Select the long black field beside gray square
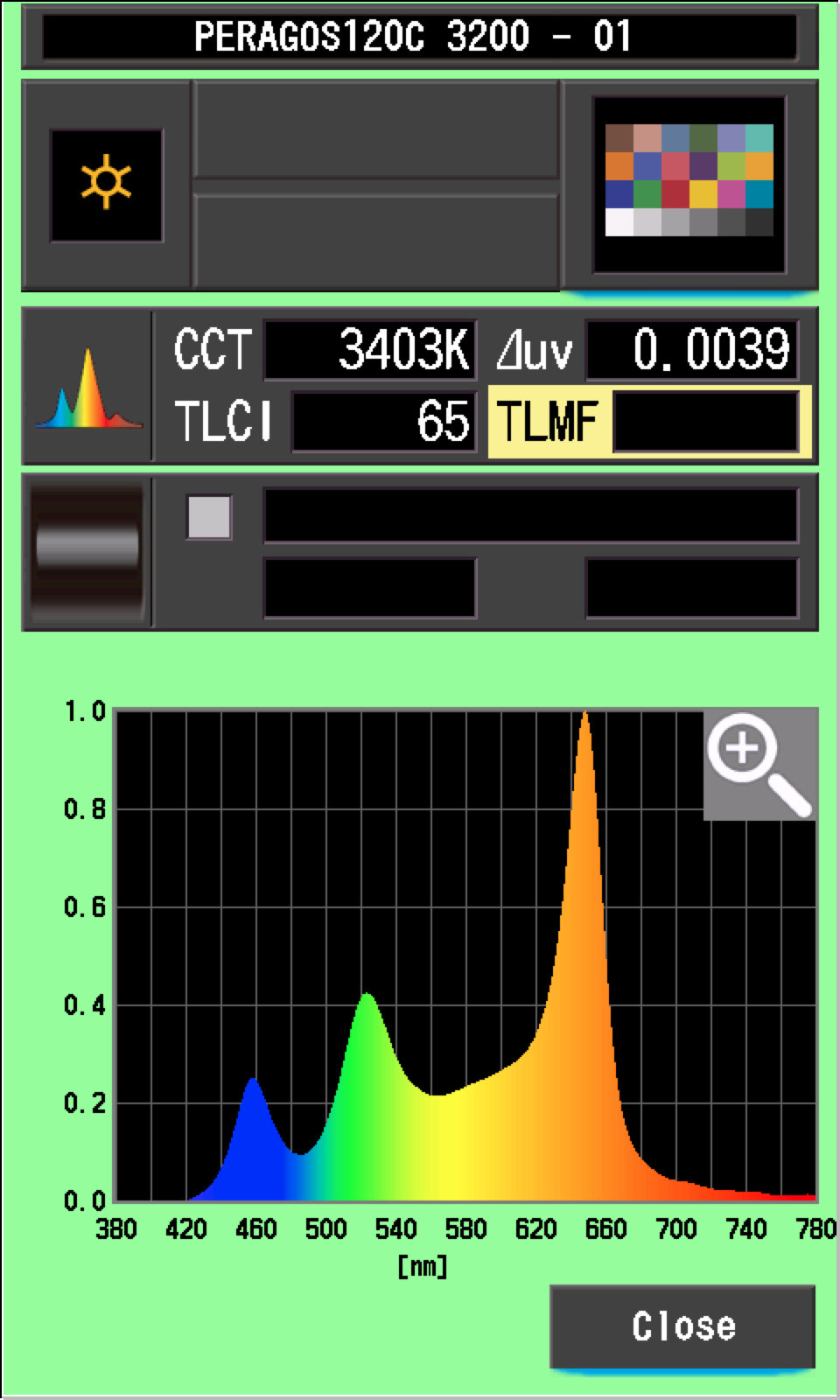 (x=531, y=516)
